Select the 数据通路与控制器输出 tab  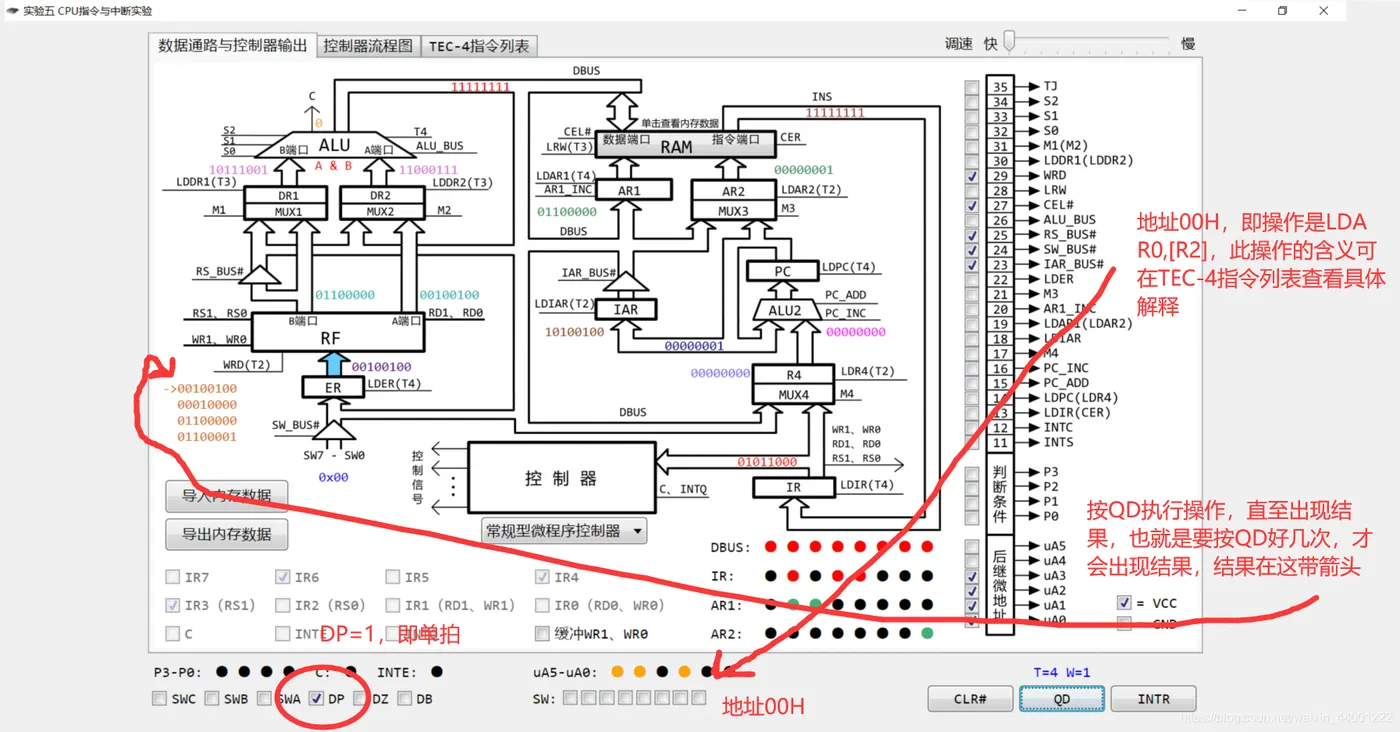[233, 45]
